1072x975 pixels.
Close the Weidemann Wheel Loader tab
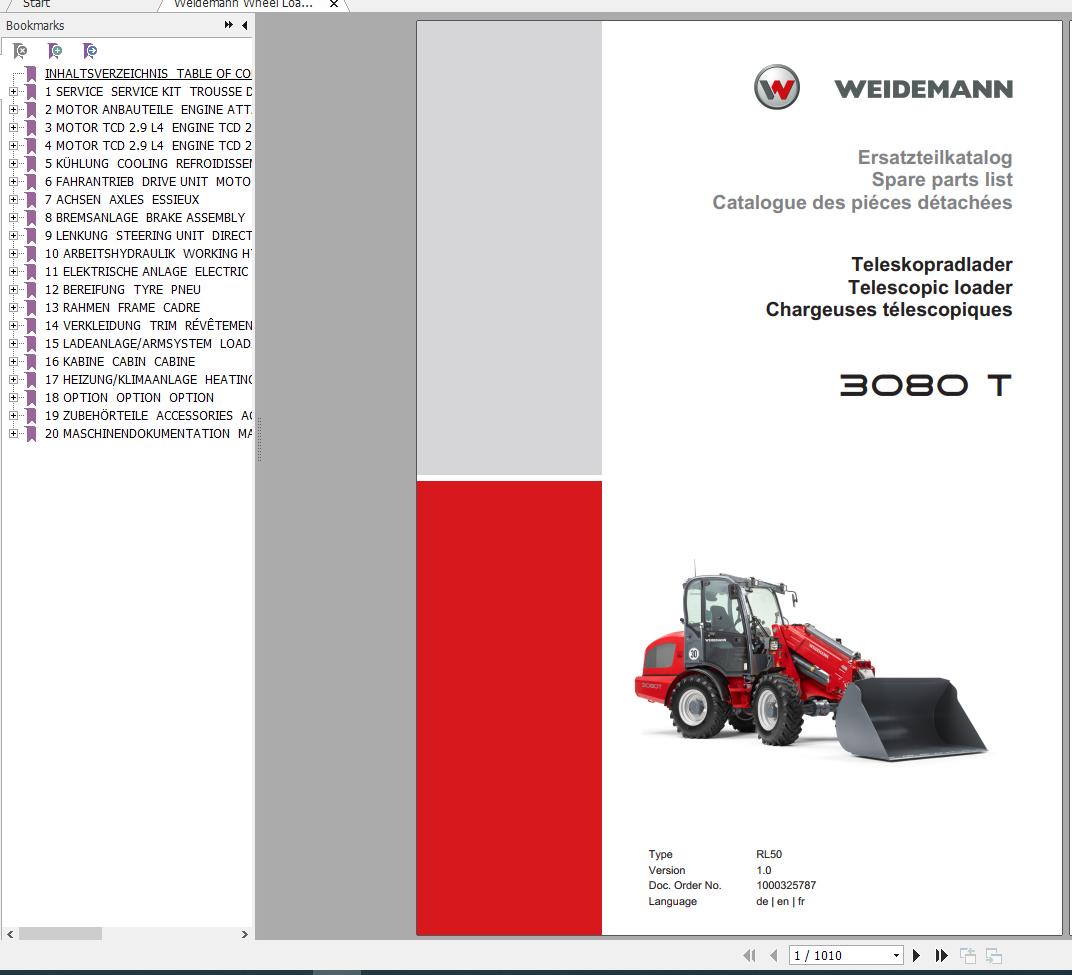pos(334,4)
